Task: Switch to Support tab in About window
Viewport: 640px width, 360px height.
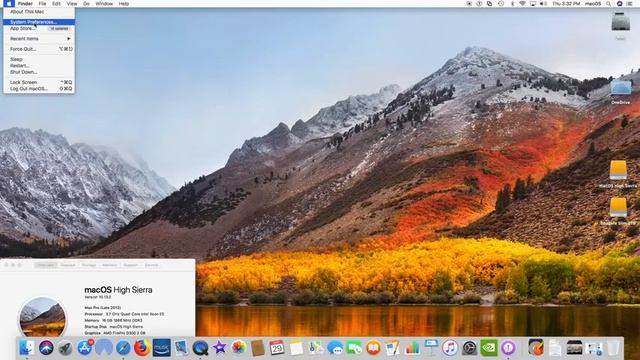Action: point(131,265)
